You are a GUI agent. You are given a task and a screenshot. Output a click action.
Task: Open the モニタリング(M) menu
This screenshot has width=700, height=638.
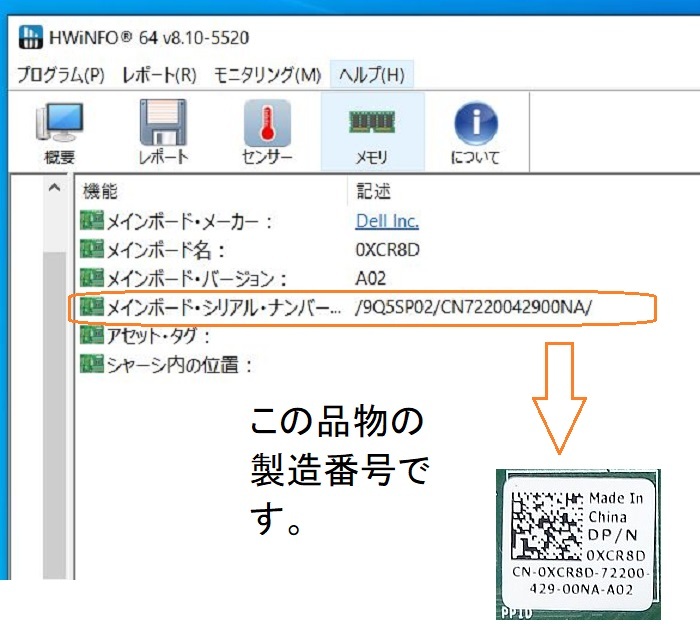[x=267, y=75]
